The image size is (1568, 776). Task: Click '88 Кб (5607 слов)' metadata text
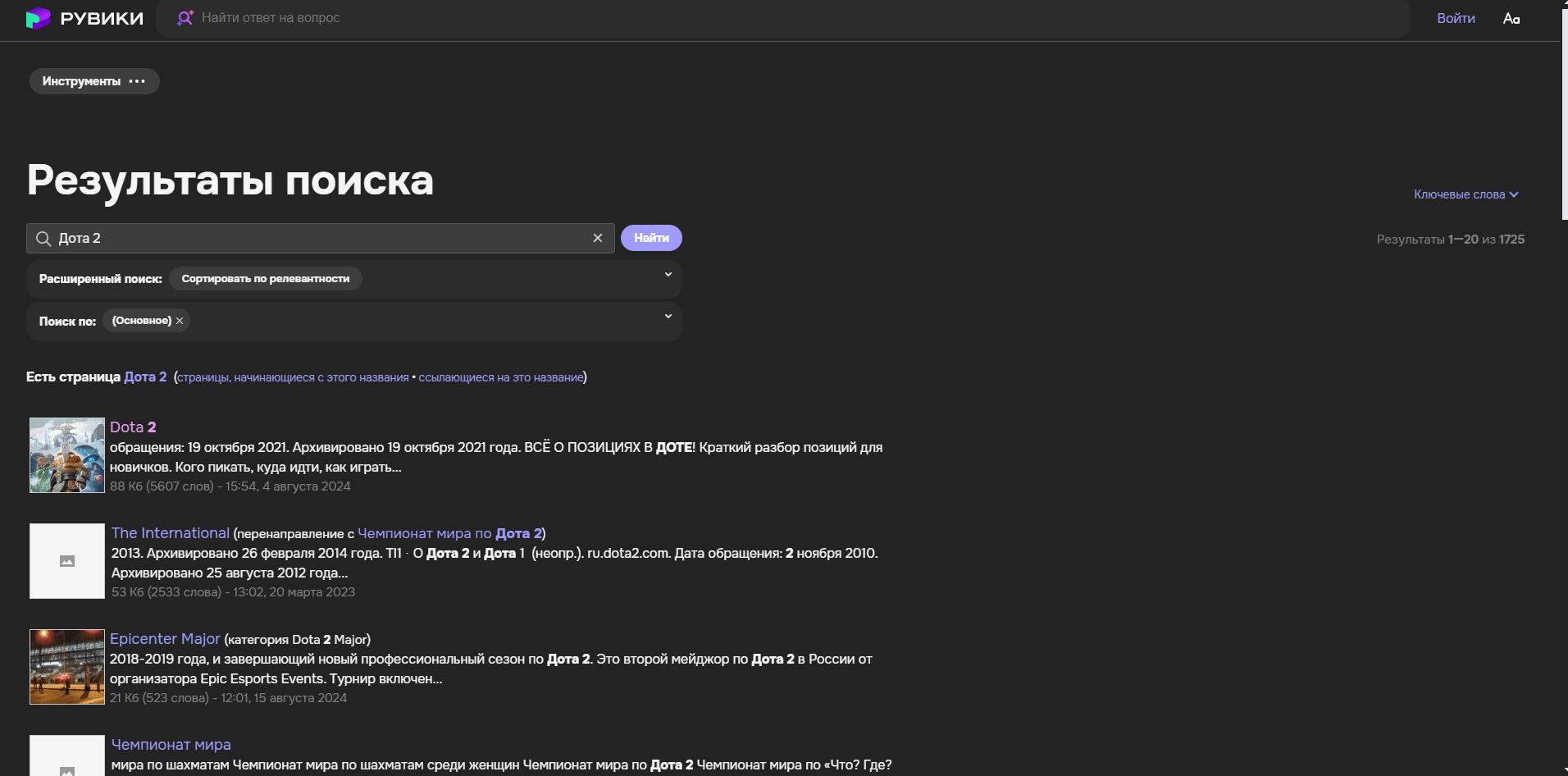coord(162,486)
